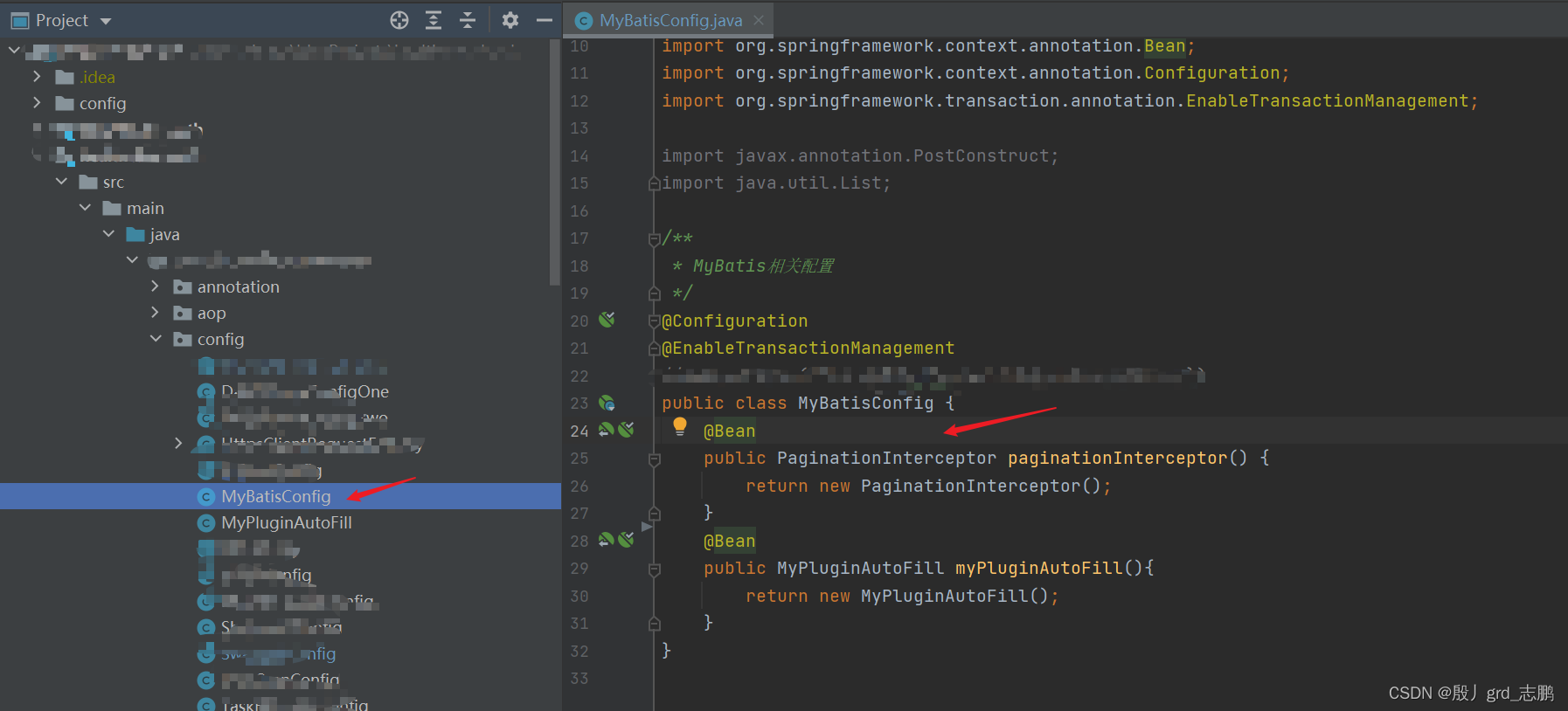
Task: Click the yellow lightbulb intention icon
Action: pyautogui.click(x=679, y=426)
